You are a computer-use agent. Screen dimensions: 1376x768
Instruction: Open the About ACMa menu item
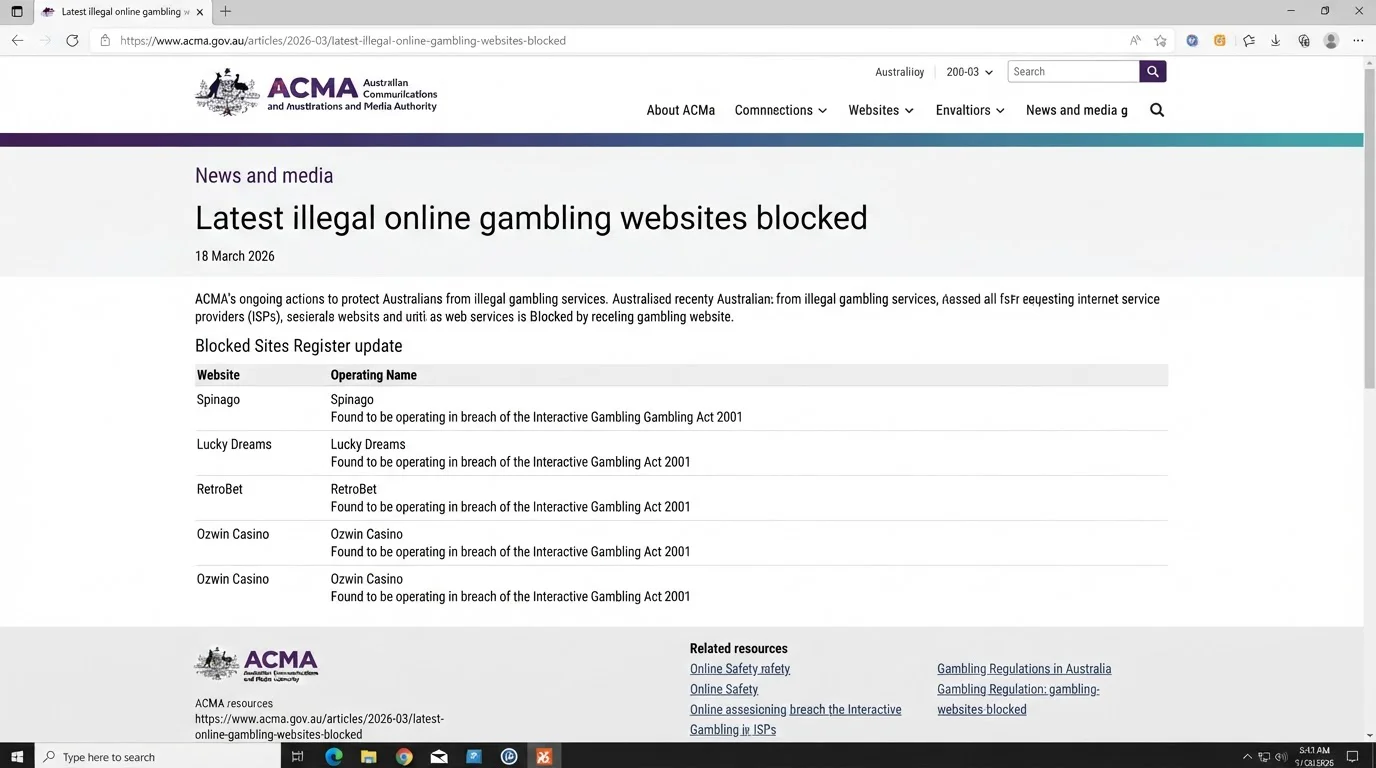point(680,110)
